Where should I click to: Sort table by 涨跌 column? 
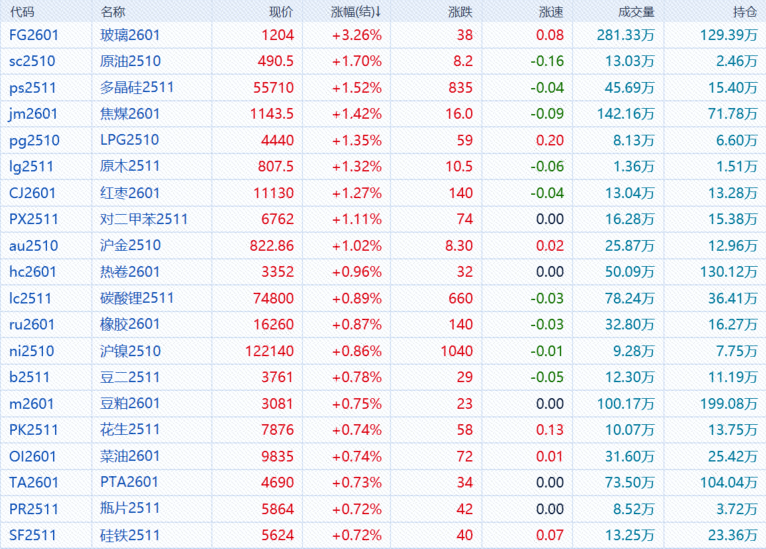(460, 11)
